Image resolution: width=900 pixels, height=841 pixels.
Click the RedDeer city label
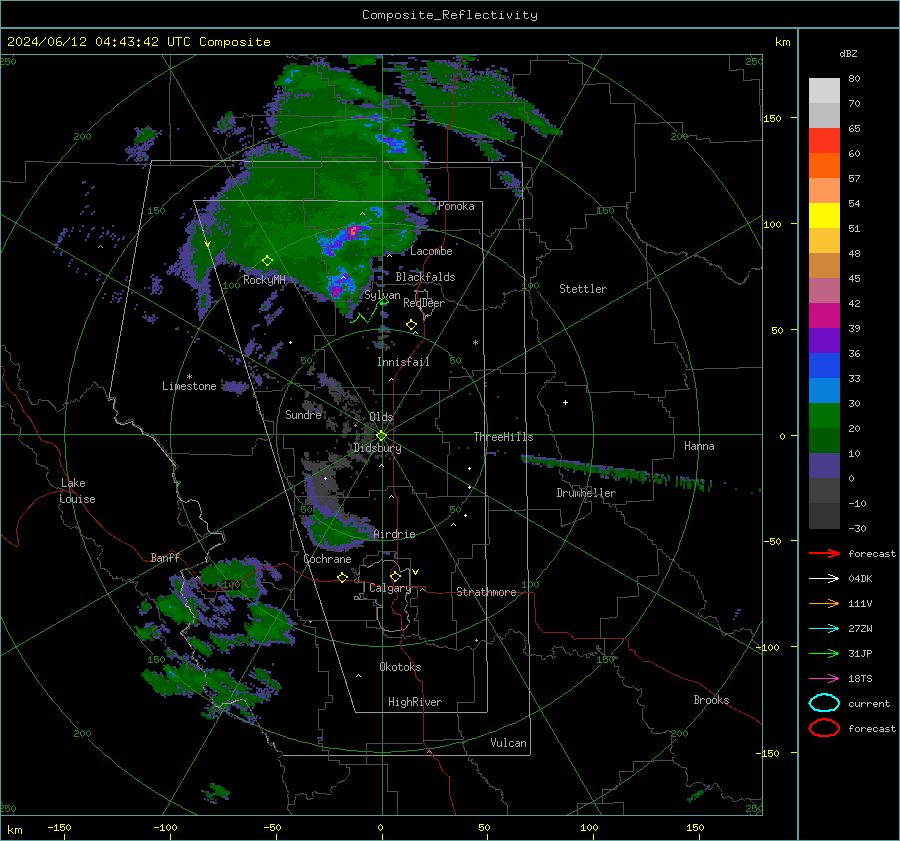(424, 303)
